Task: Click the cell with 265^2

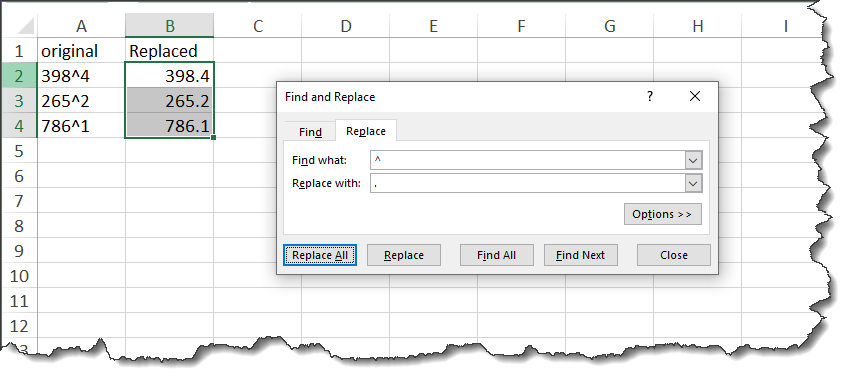Action: (81, 101)
